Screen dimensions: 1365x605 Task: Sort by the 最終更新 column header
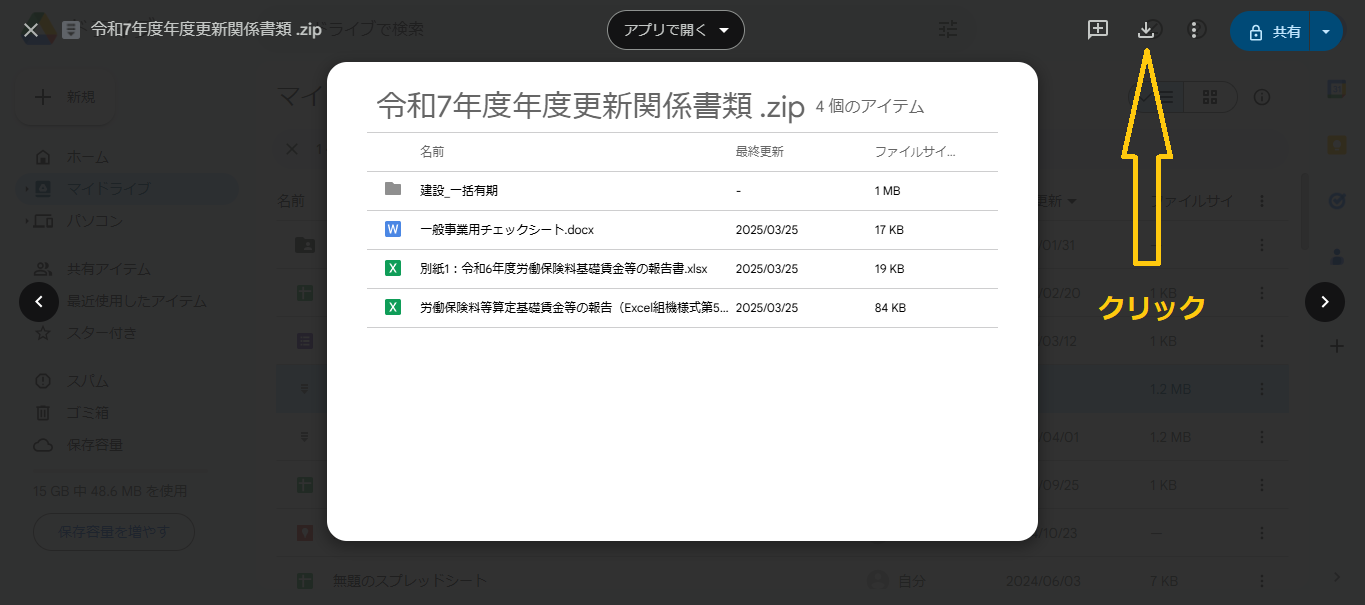click(x=759, y=152)
